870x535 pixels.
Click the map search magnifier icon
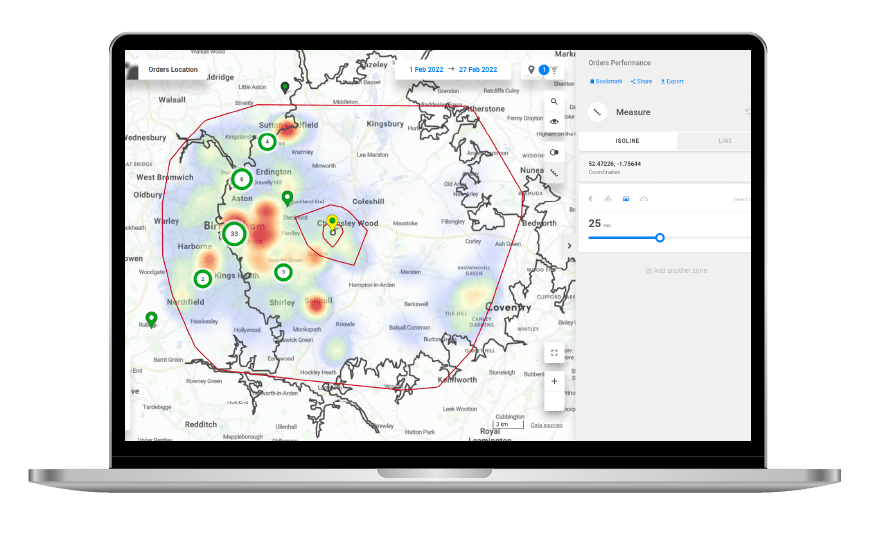pos(555,102)
